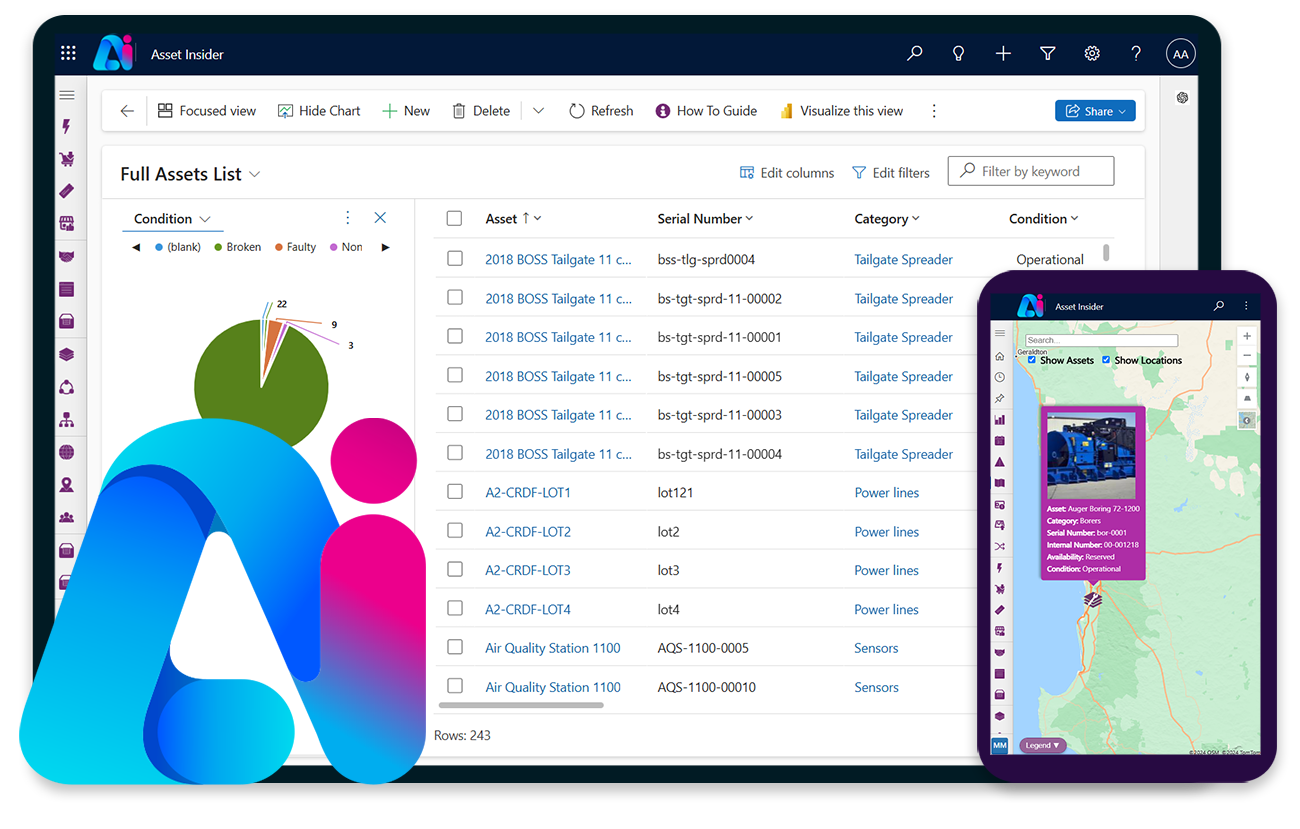Viewport: 1300px width, 829px height.
Task: Check the row for serial bss-tlg-sprd0004
Action: (455, 258)
